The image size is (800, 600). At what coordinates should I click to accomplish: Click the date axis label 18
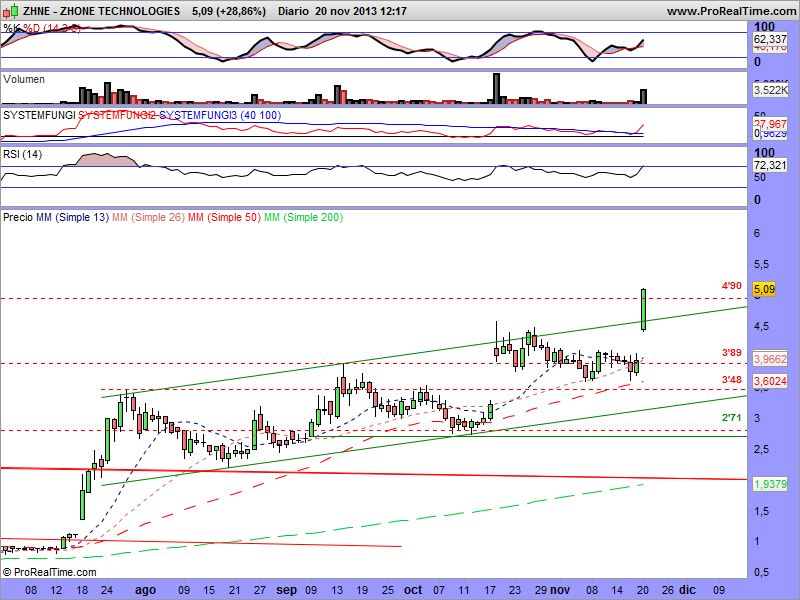pos(82,590)
